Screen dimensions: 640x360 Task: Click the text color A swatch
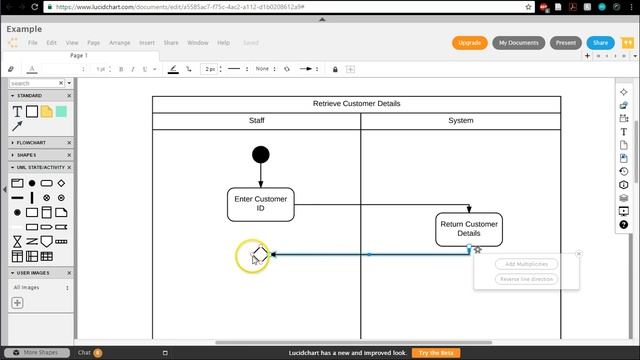tap(32, 69)
